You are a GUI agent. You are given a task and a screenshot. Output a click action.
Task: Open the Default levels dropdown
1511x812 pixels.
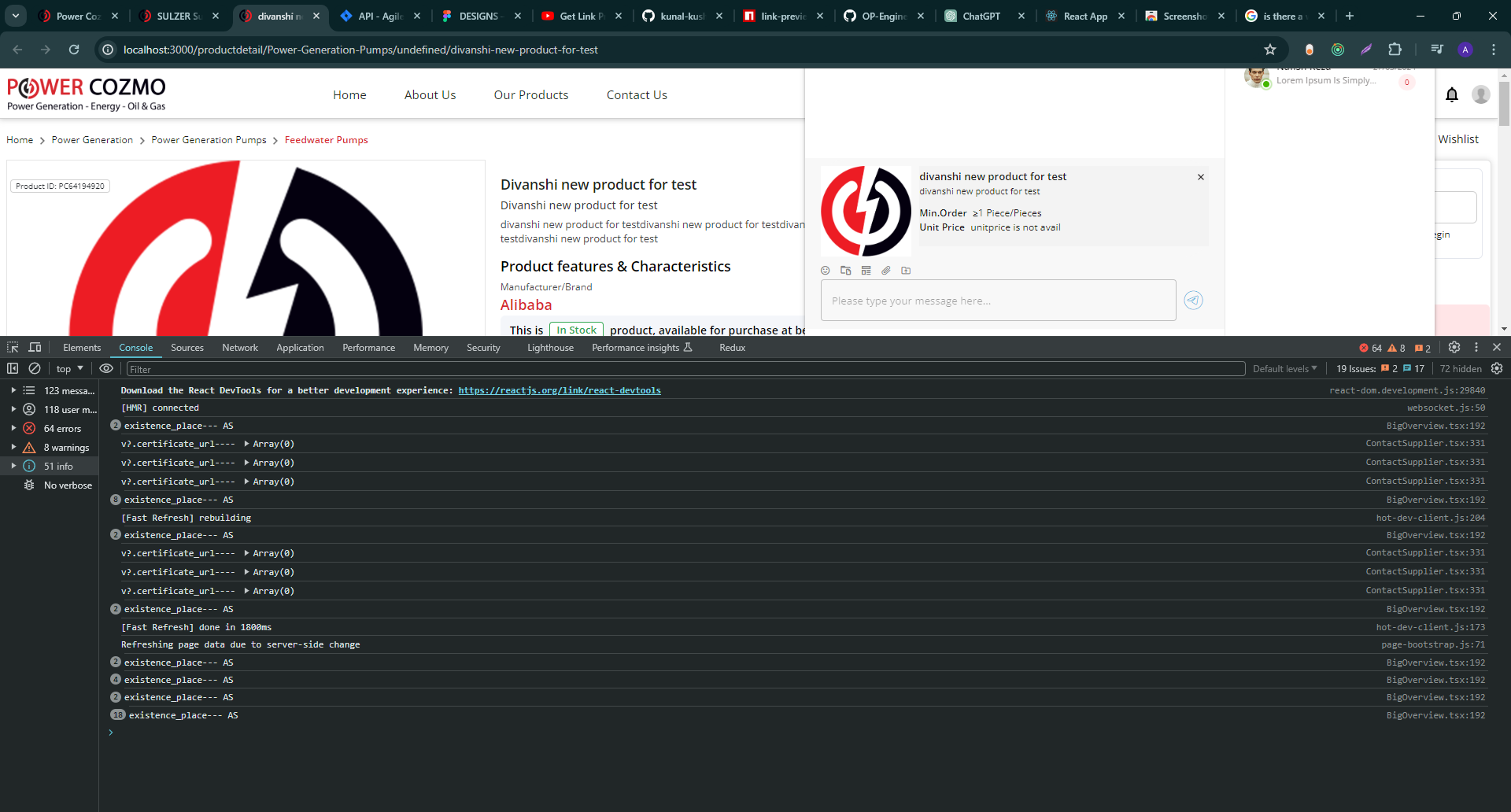pos(1284,369)
